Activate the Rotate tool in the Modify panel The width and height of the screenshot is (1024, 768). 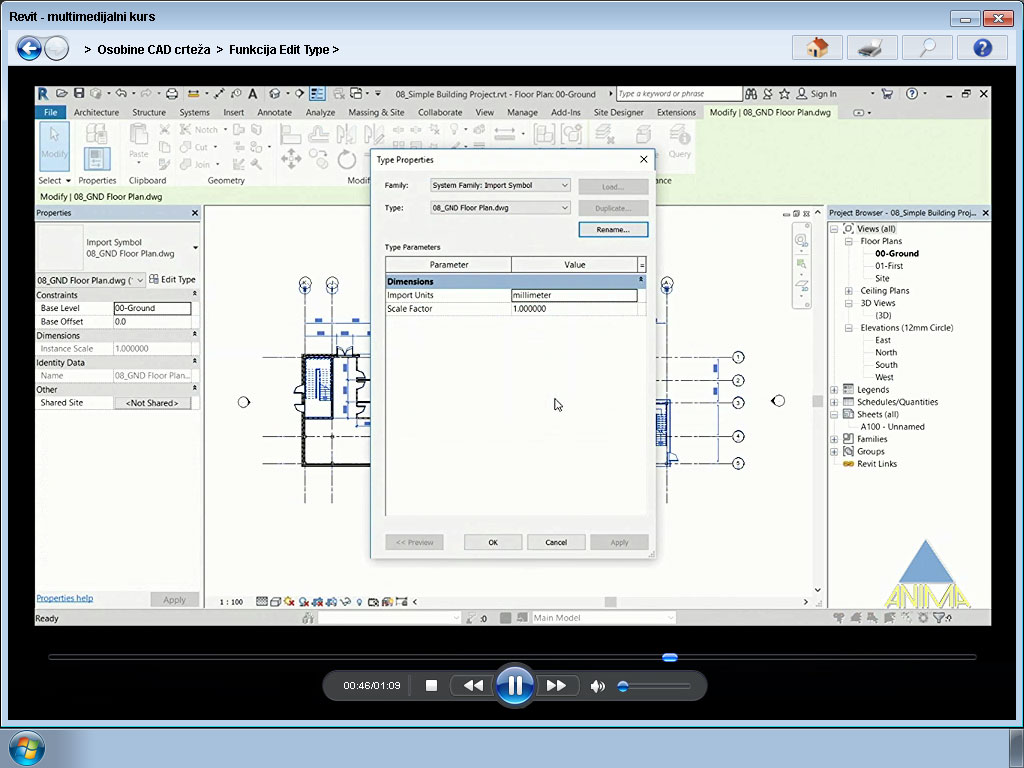347,157
